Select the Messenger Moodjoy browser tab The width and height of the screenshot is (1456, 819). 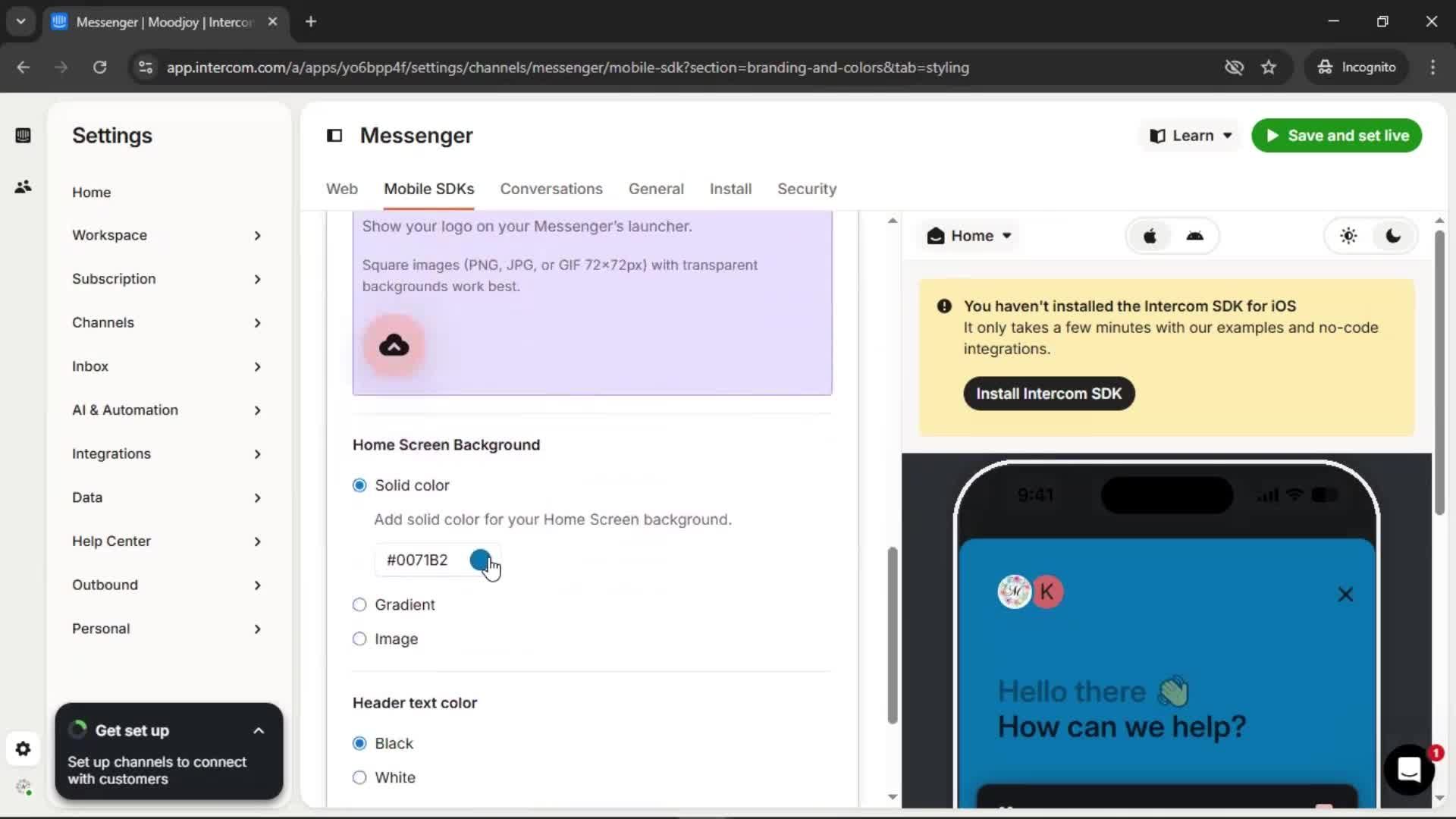pos(165,22)
